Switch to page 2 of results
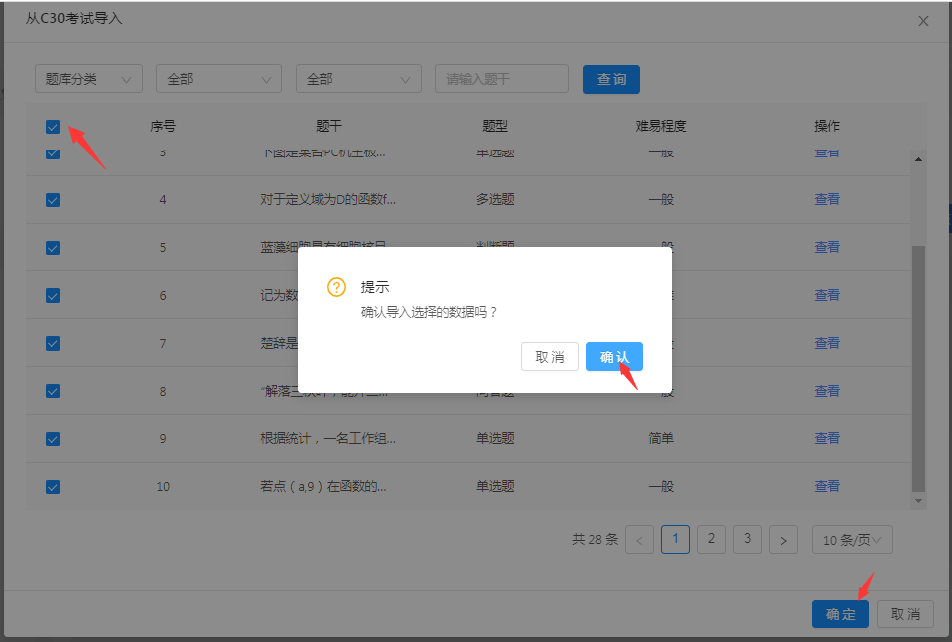 711,539
